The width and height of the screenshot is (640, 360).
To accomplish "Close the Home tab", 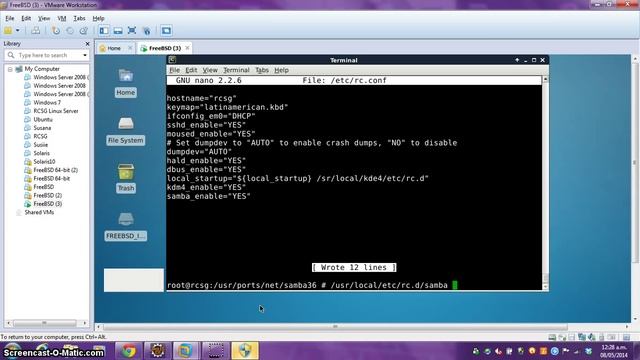I will [x=130, y=48].
